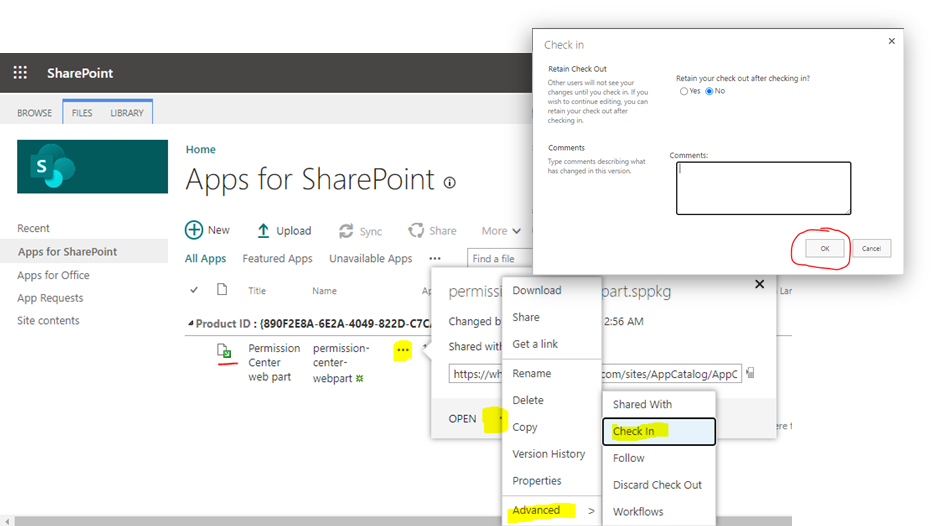Click the checked-out file type icon

coord(224,351)
